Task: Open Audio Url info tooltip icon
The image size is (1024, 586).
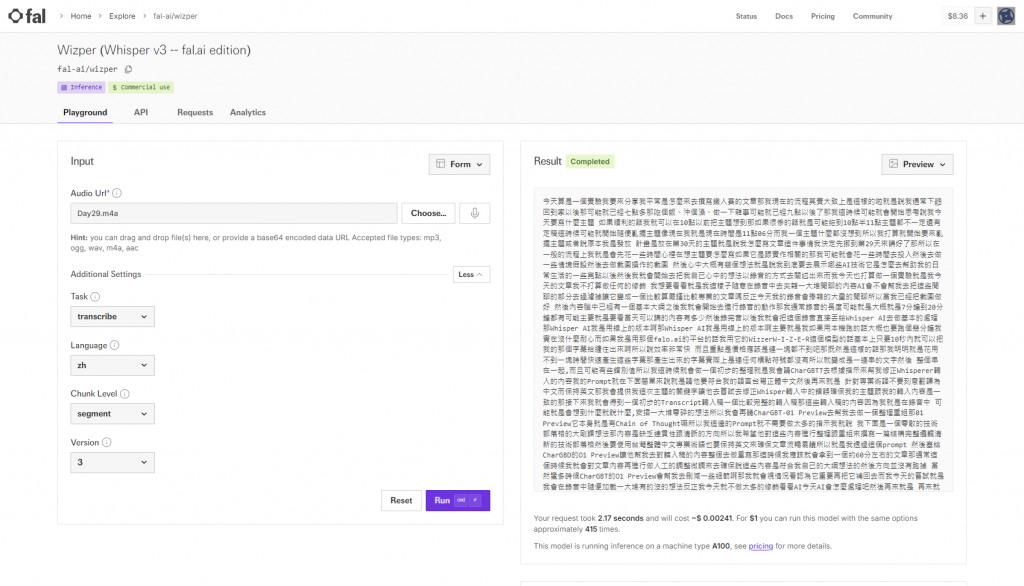Action: tap(117, 193)
